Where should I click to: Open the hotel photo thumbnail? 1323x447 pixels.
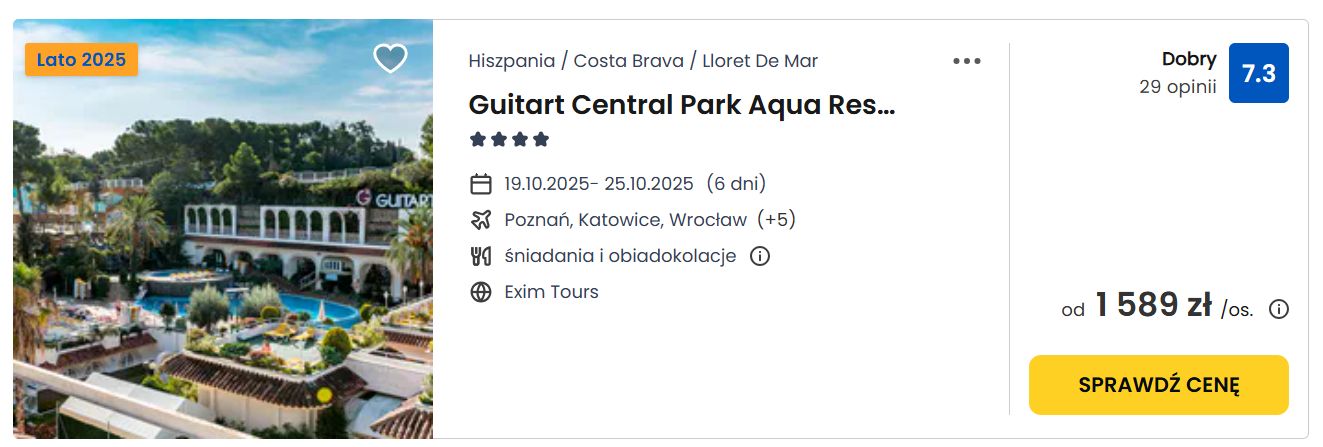(223, 229)
